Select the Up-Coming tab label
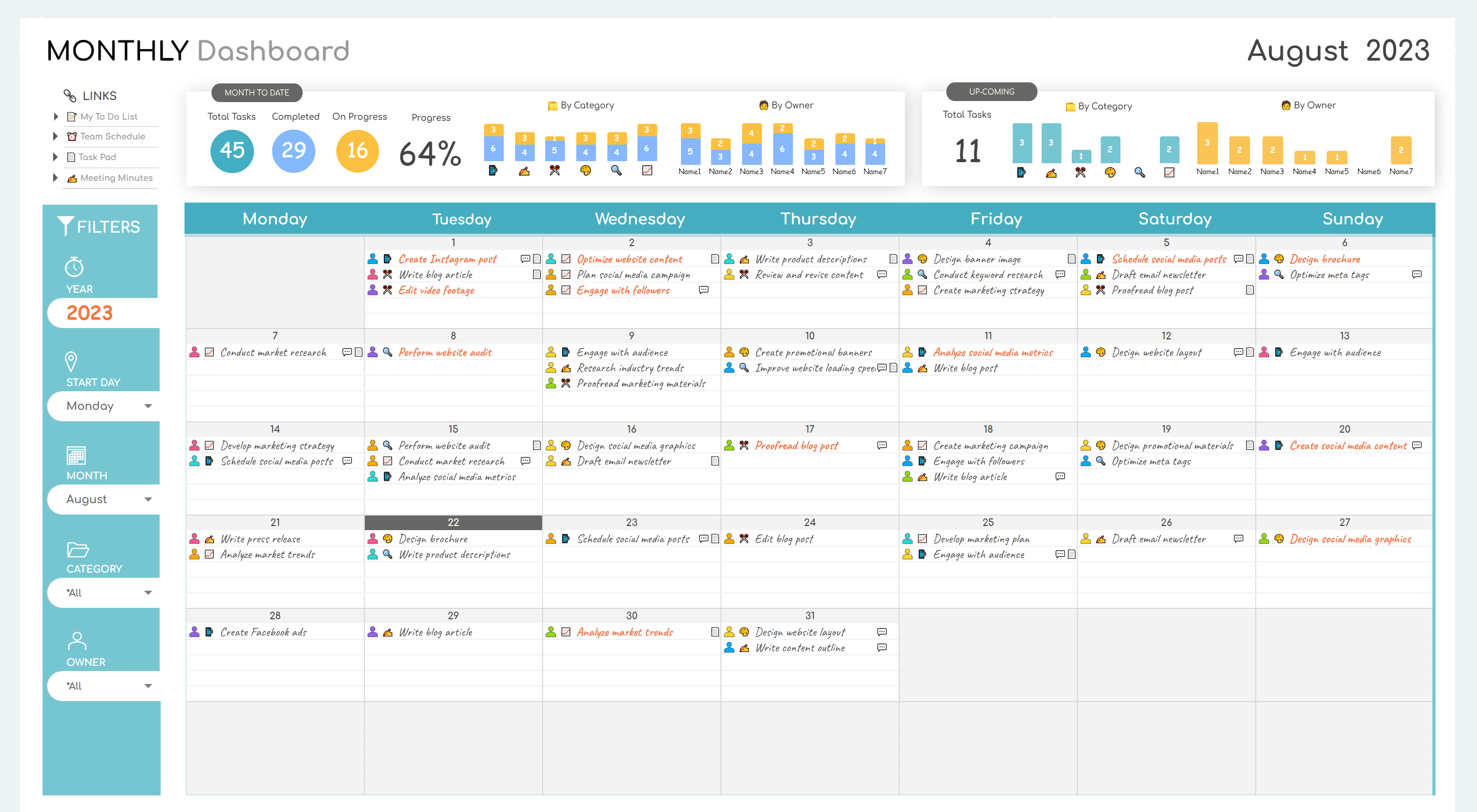The image size is (1477, 812). (x=991, y=92)
